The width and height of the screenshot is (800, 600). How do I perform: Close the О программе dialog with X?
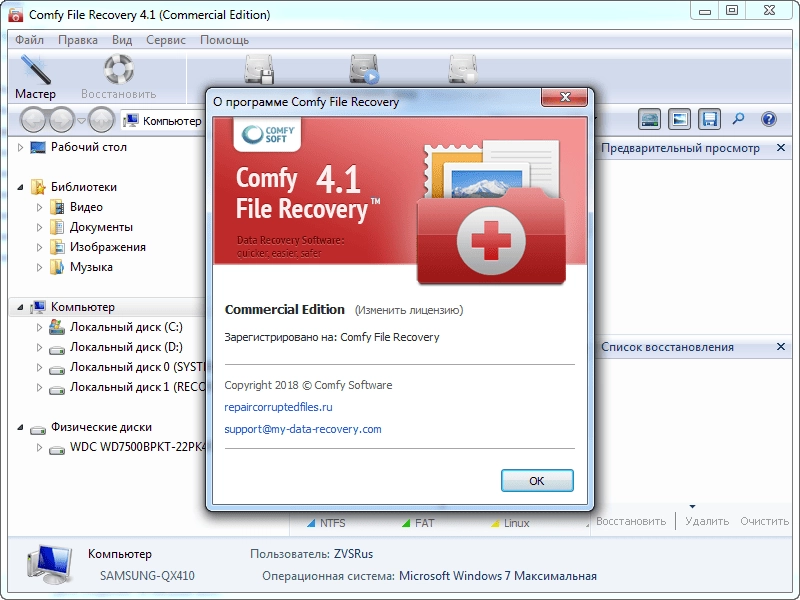click(565, 97)
